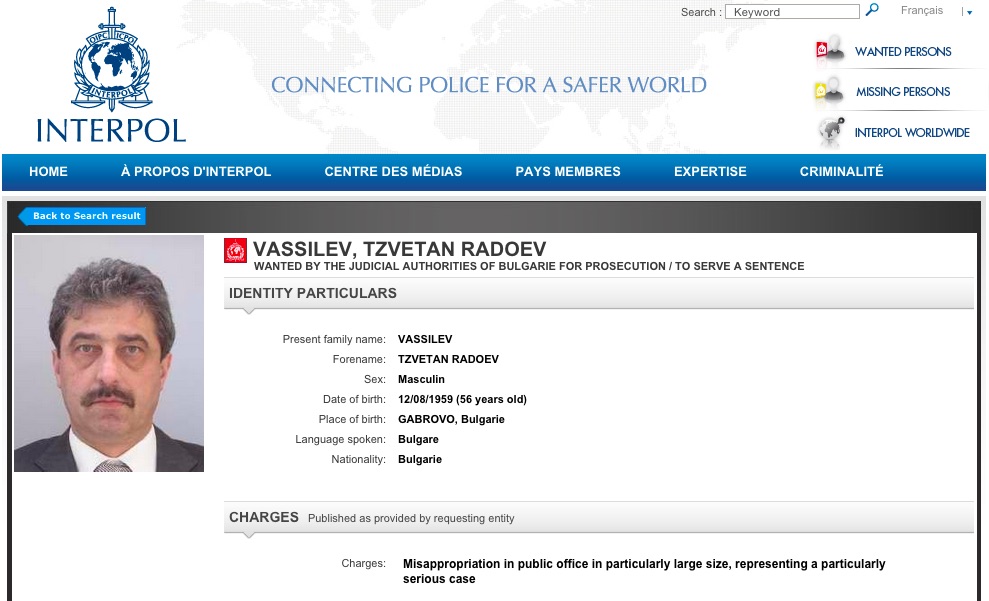Image resolution: width=989 pixels, height=601 pixels.
Task: Click forename value TZVETAN RADOEV
Action: pos(448,359)
